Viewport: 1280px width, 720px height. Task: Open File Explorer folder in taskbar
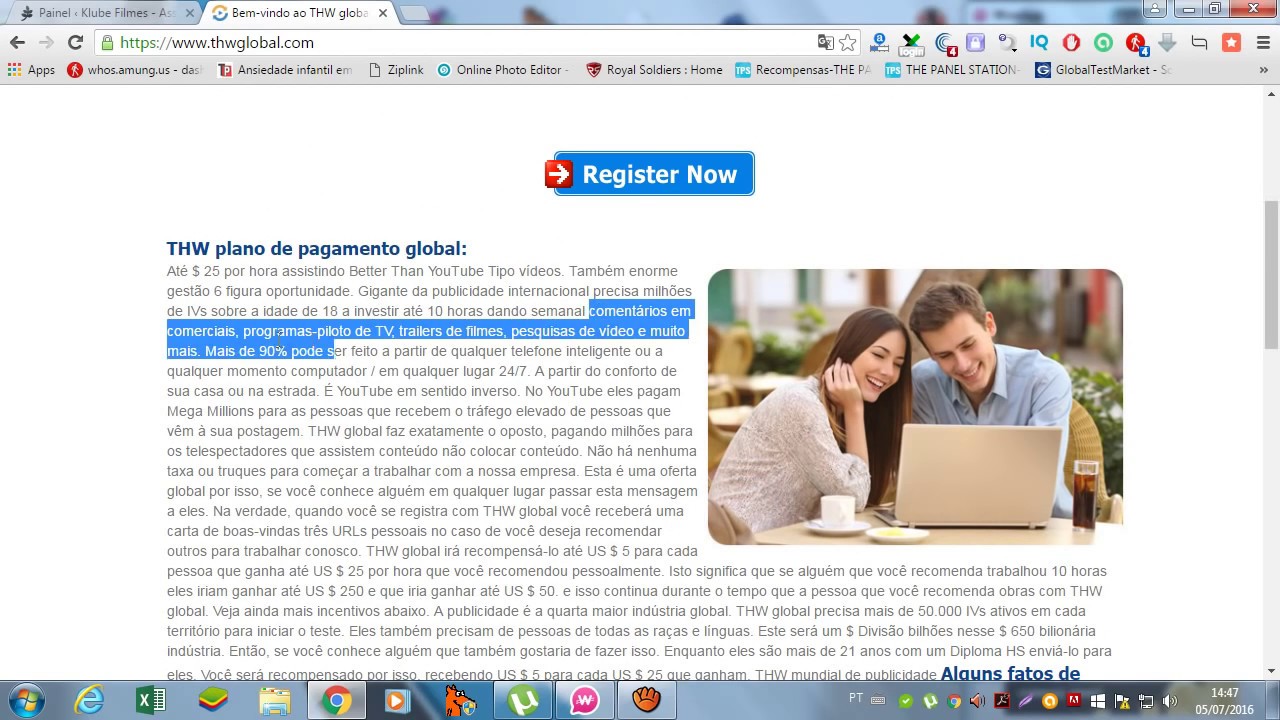click(x=275, y=700)
